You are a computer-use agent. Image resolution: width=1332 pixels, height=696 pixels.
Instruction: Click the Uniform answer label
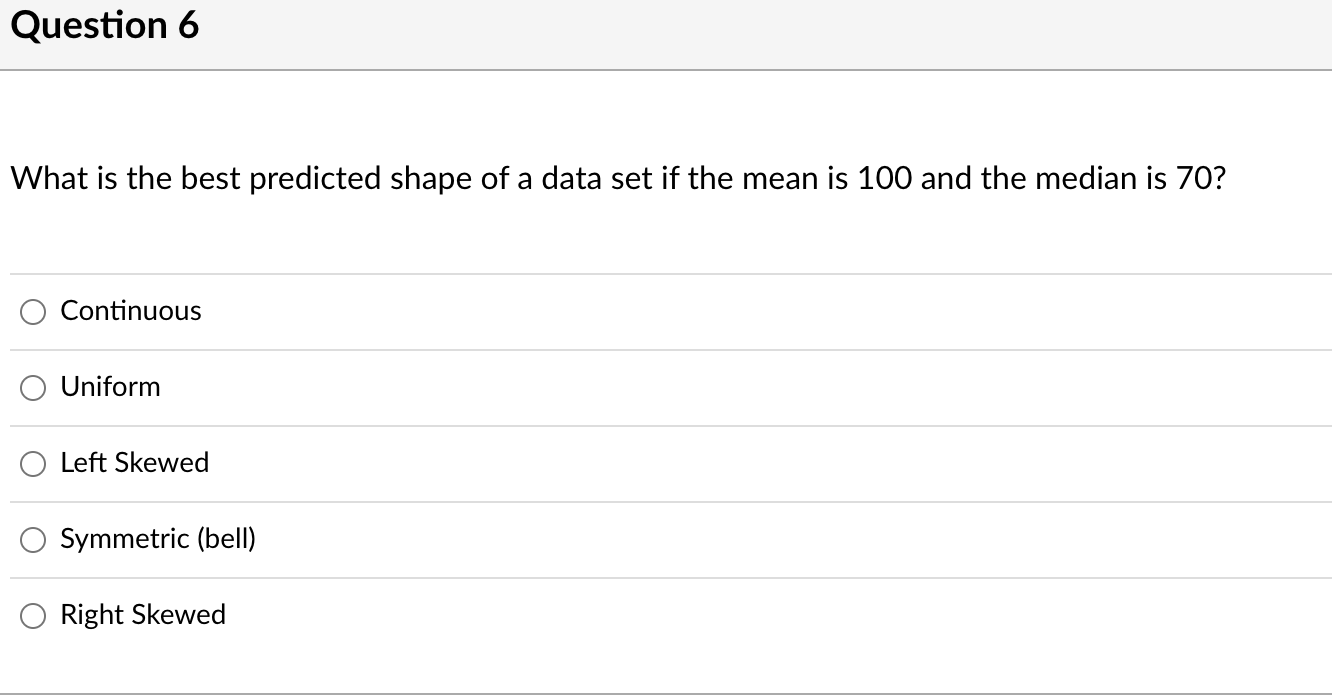click(110, 387)
